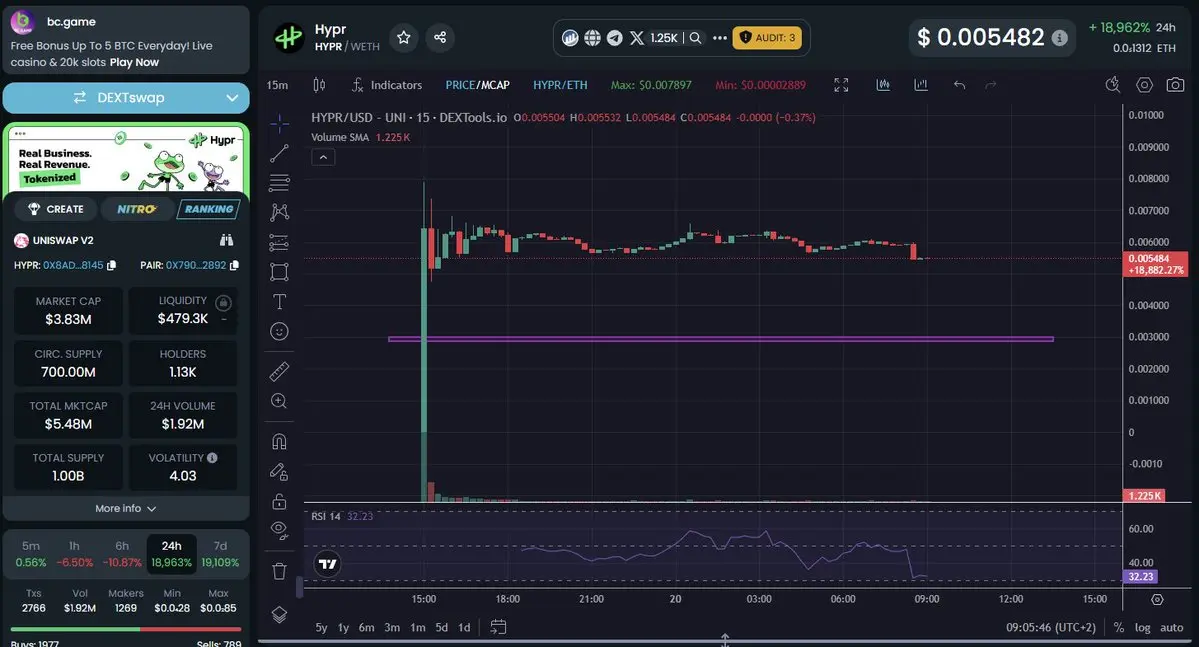This screenshot has height=647, width=1199.
Task: Select the forecasting/projection tool
Action: click(279, 242)
